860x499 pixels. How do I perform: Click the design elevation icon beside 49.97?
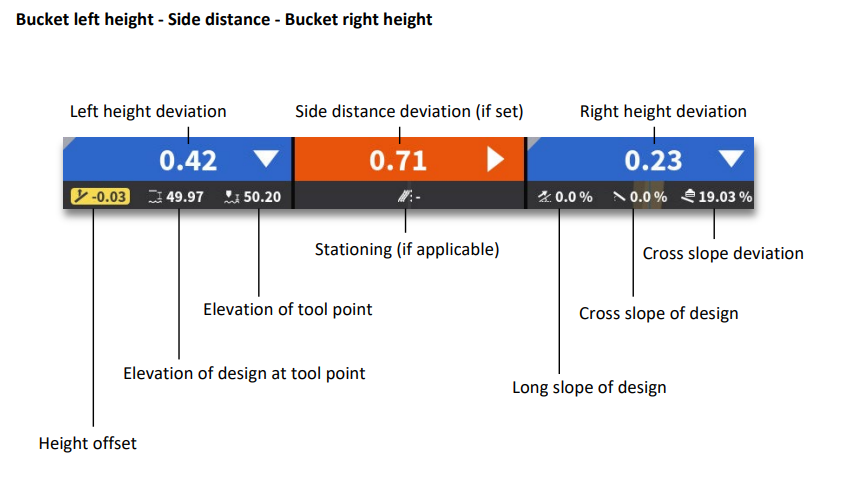(x=154, y=197)
